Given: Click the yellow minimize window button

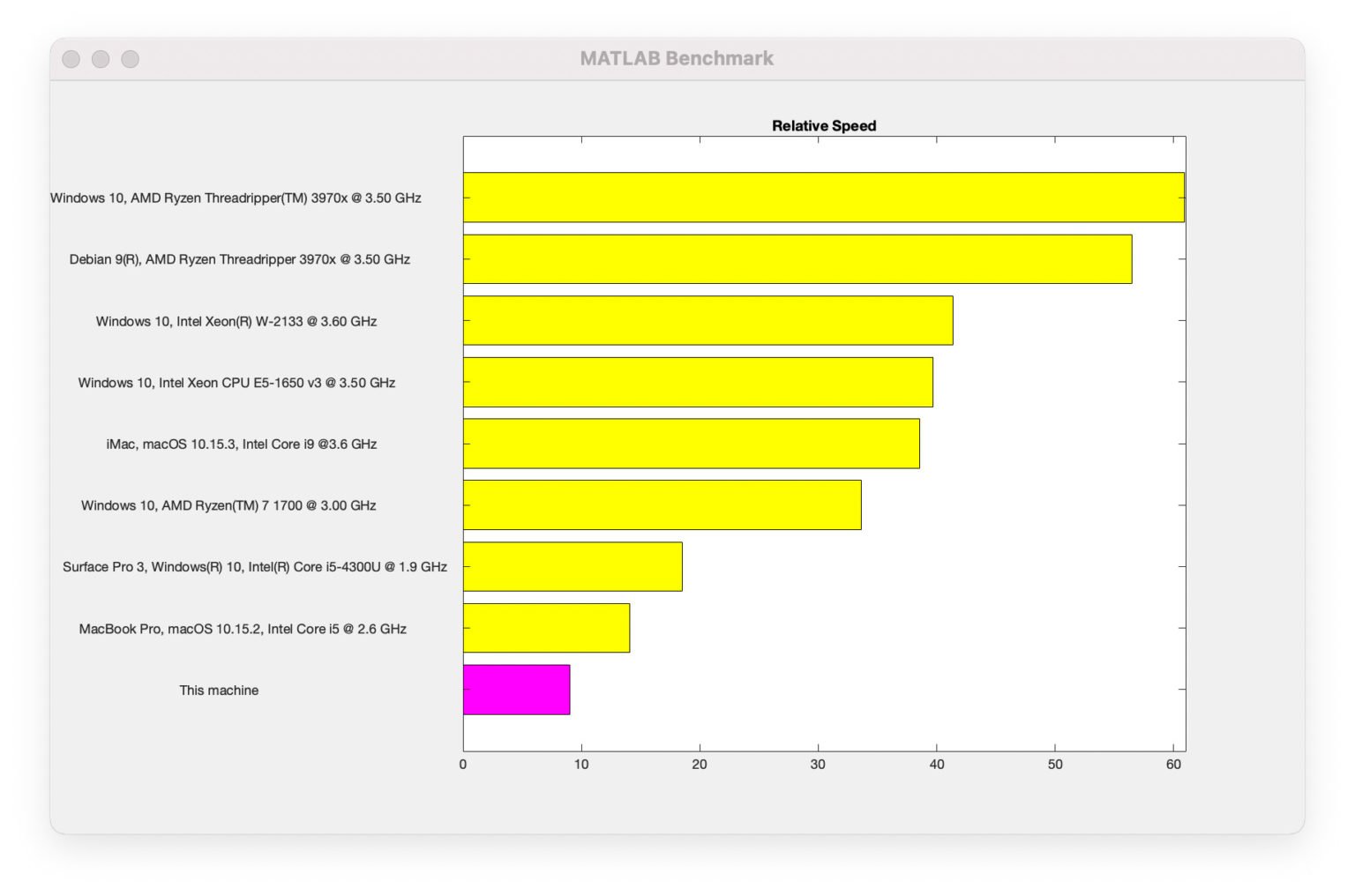Looking at the screenshot, I should pyautogui.click(x=100, y=58).
